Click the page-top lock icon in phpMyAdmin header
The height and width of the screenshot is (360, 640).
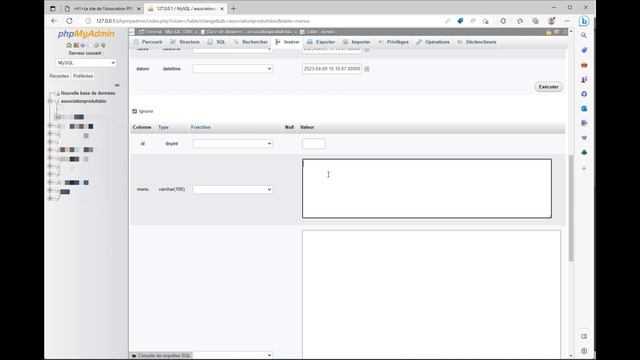click(549, 32)
